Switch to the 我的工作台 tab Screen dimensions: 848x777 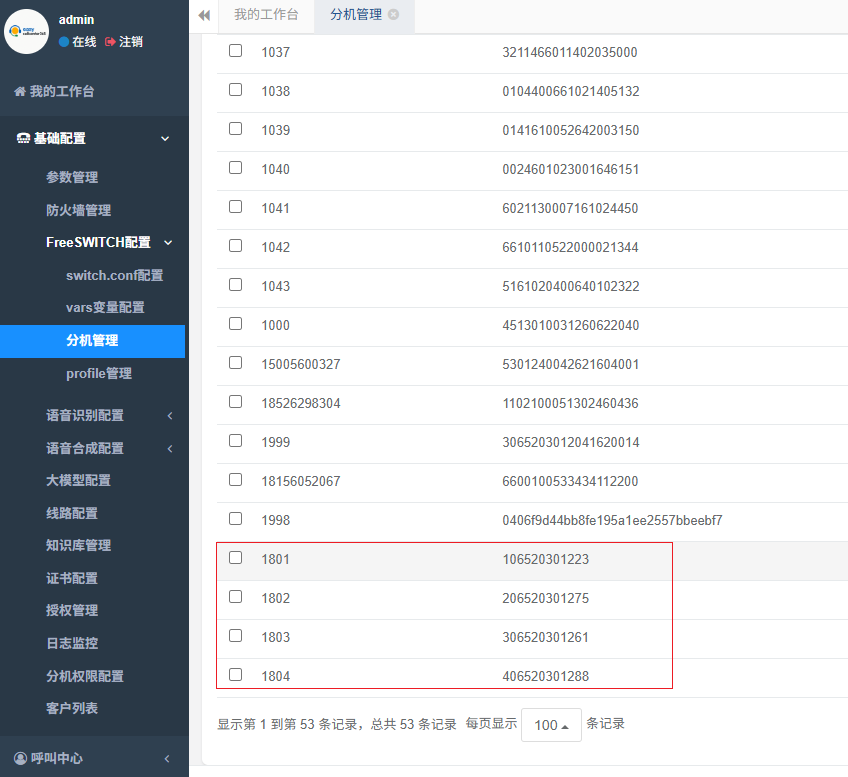266,15
